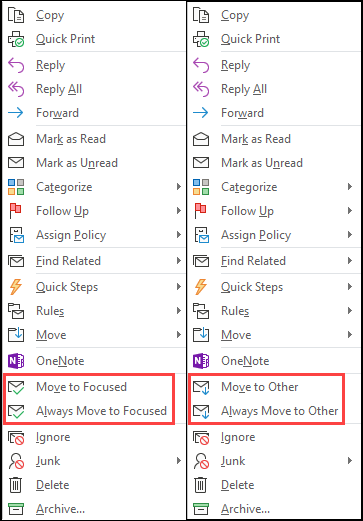Click the Quick Steps lightning icon in right menu
This screenshot has width=363, height=521.
[x=200, y=287]
